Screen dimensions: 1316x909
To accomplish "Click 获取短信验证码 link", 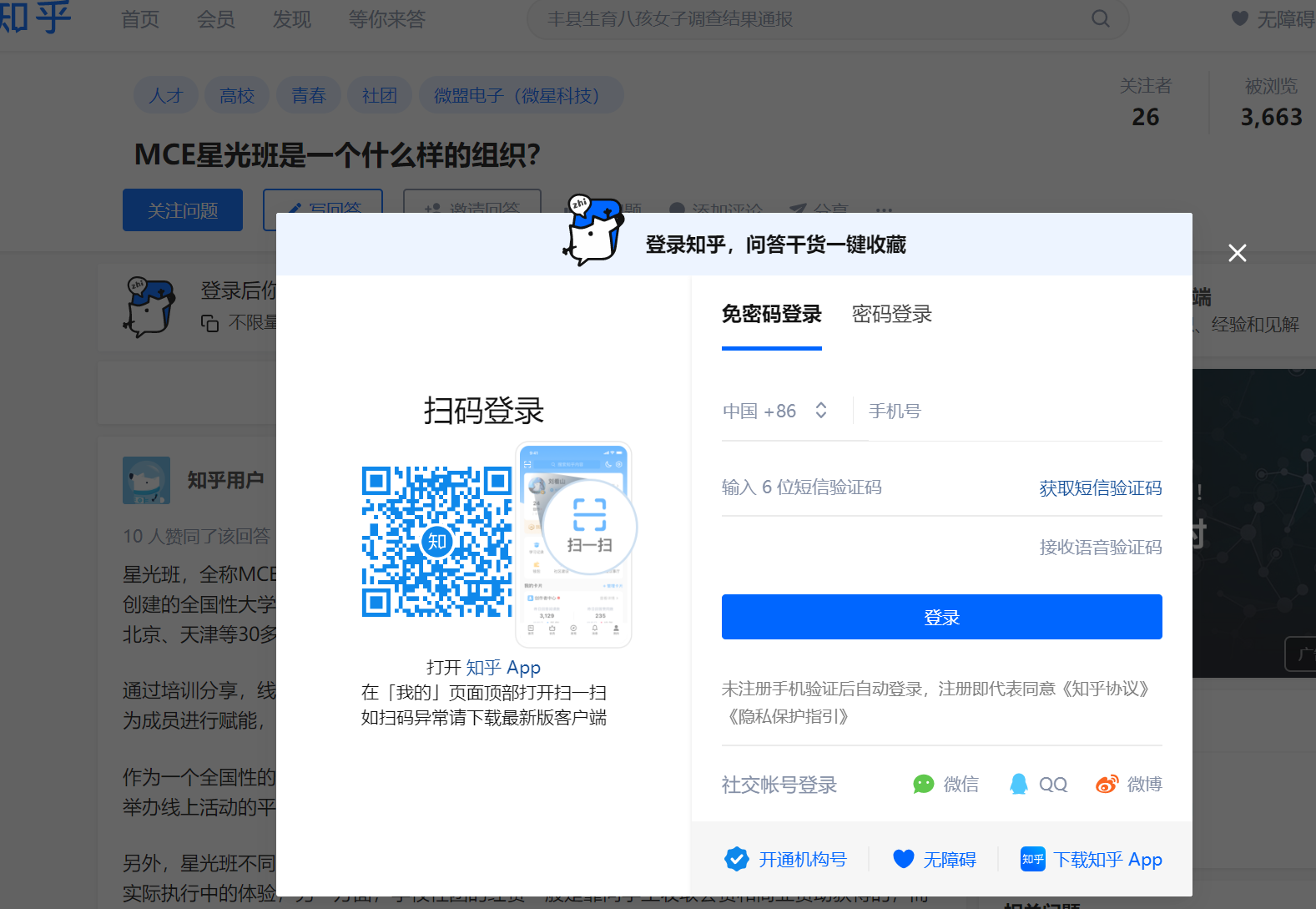I will pos(1100,488).
